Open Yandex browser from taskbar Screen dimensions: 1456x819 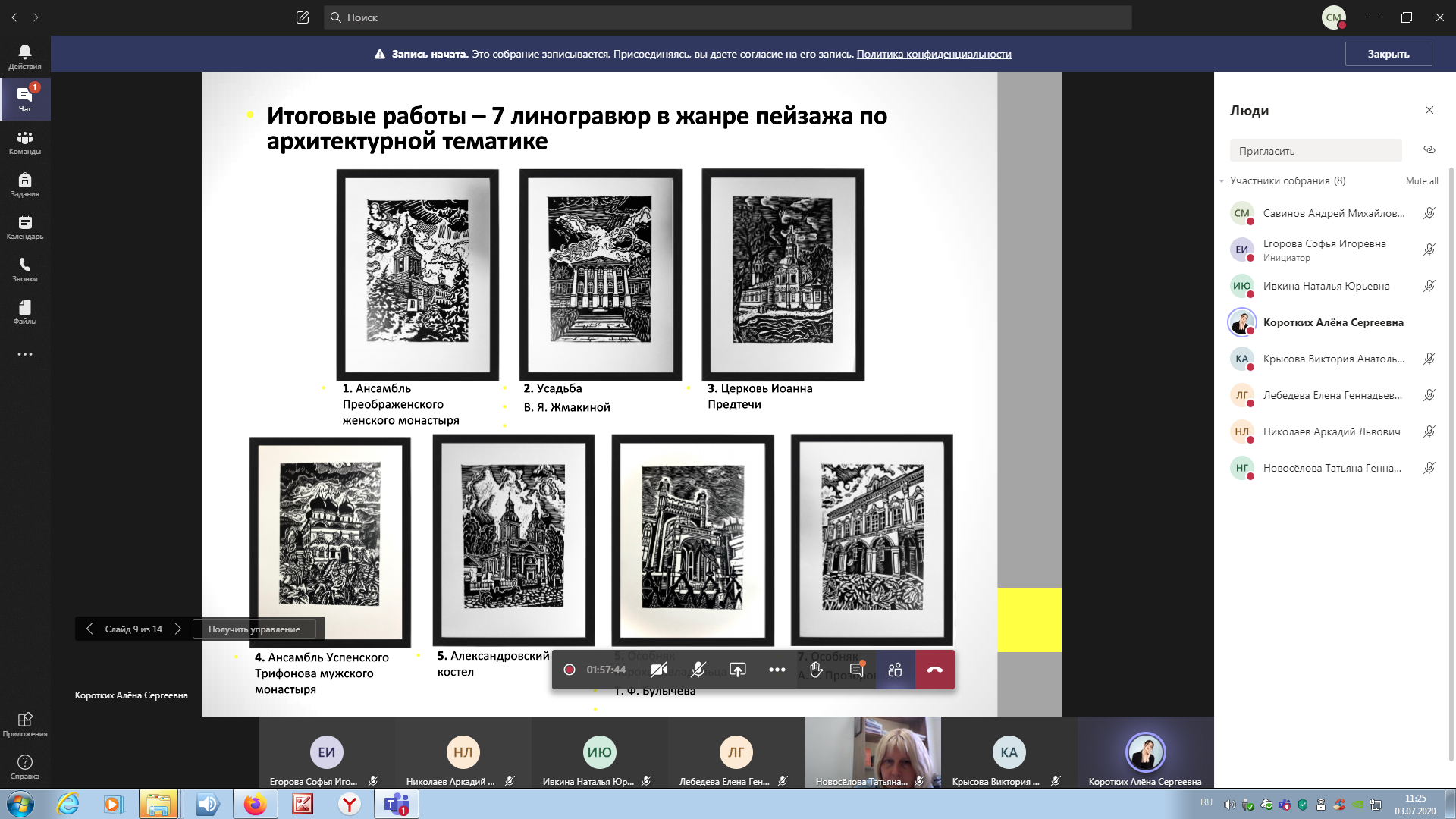349,804
